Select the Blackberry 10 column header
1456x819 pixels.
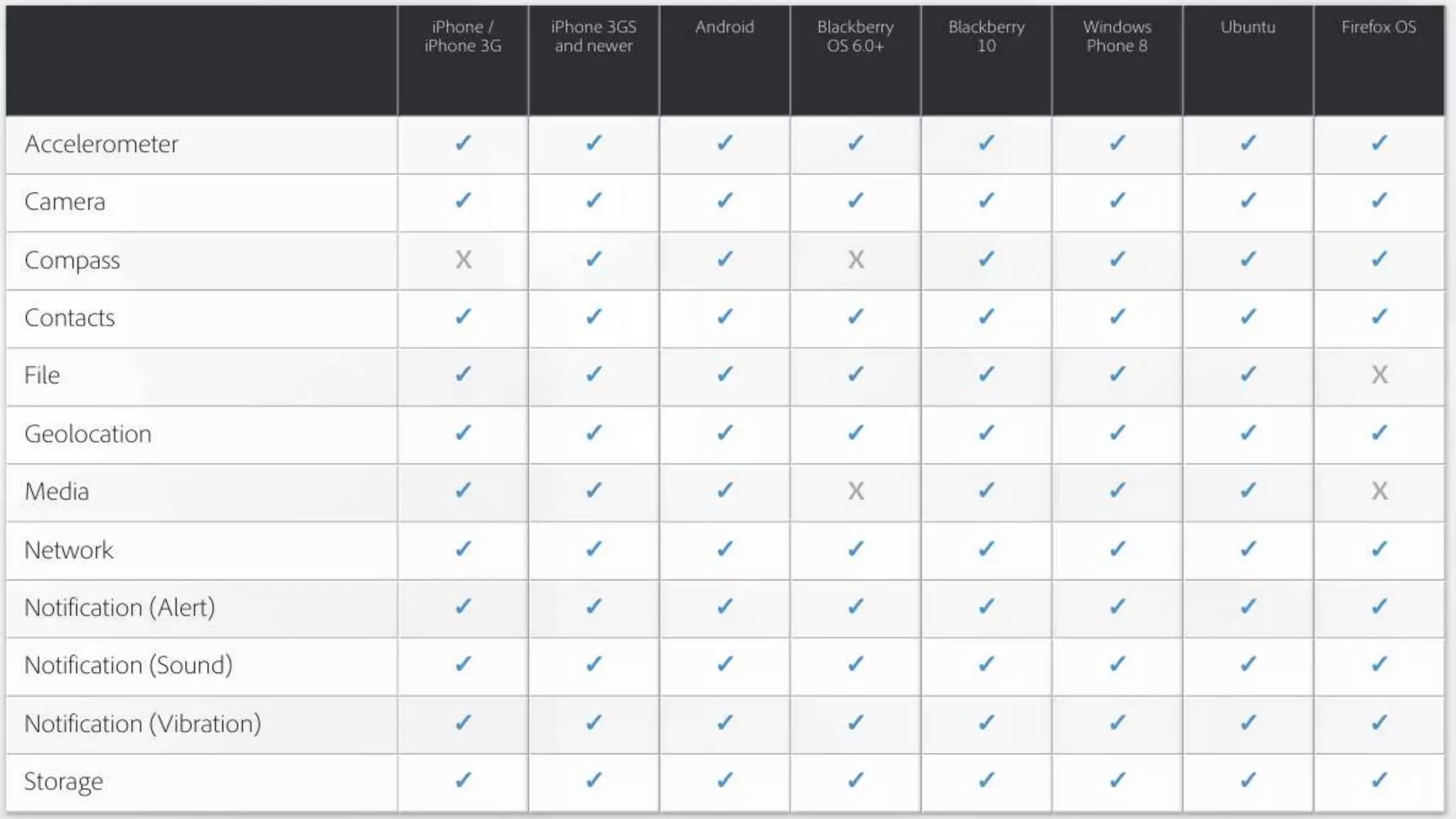986,36
